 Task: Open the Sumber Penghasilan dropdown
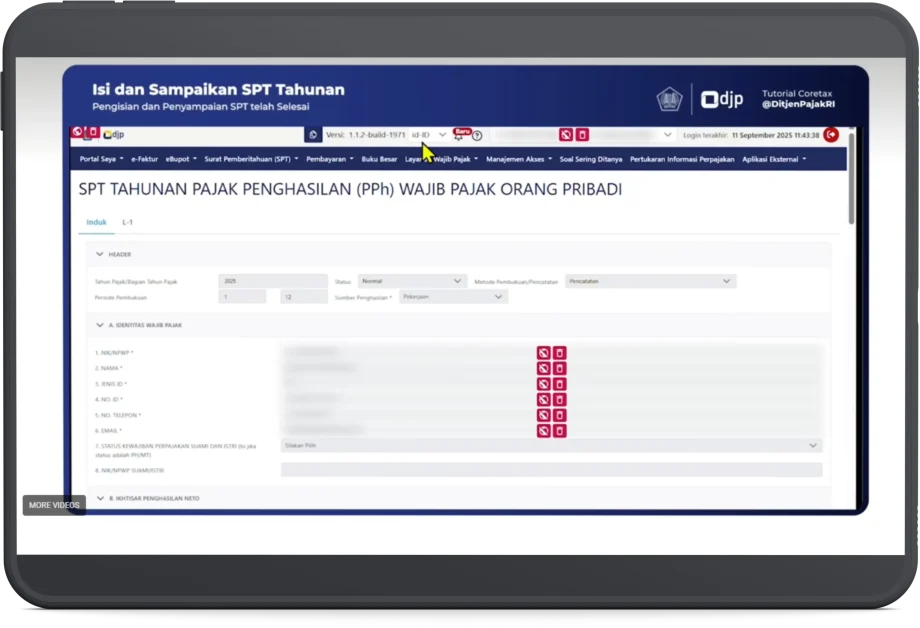pyautogui.click(x=453, y=297)
